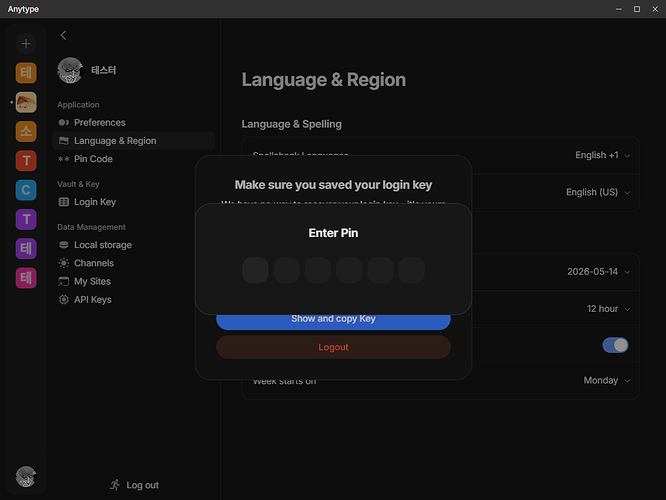Screen dimensions: 666x500
Task: Open Preferences settings
Action: 133,122
